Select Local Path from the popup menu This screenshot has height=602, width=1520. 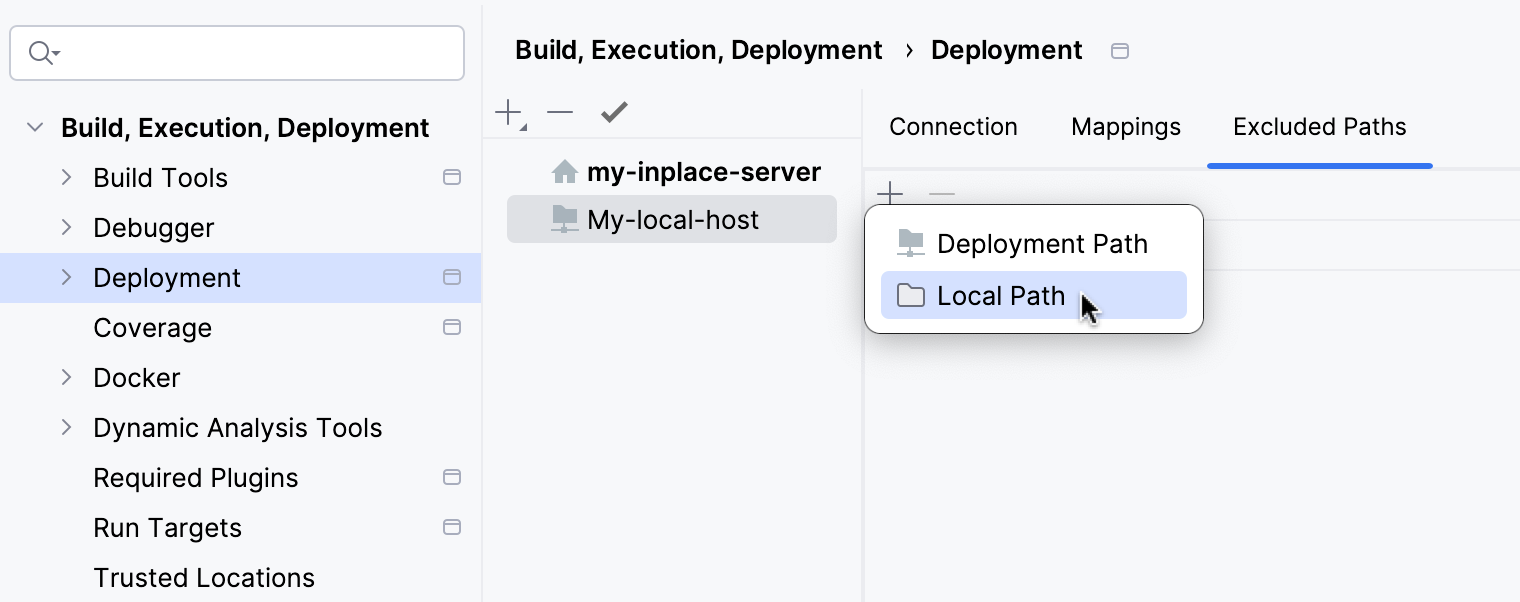1000,295
